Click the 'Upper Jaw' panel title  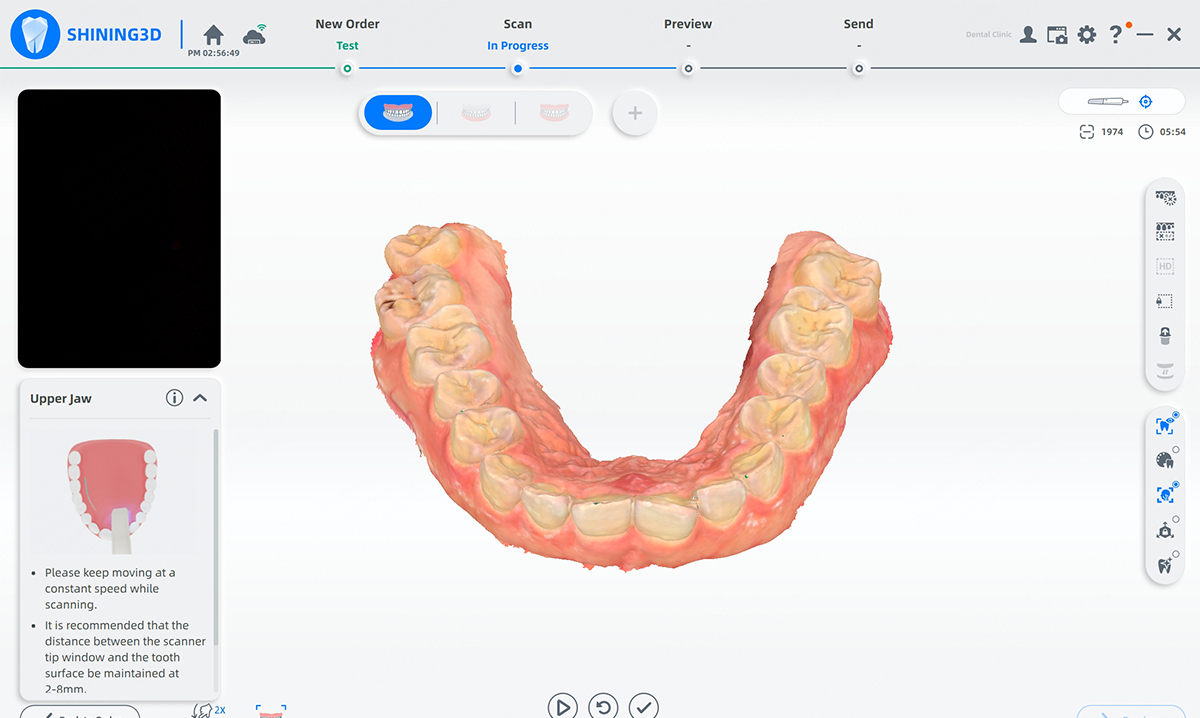pos(61,399)
